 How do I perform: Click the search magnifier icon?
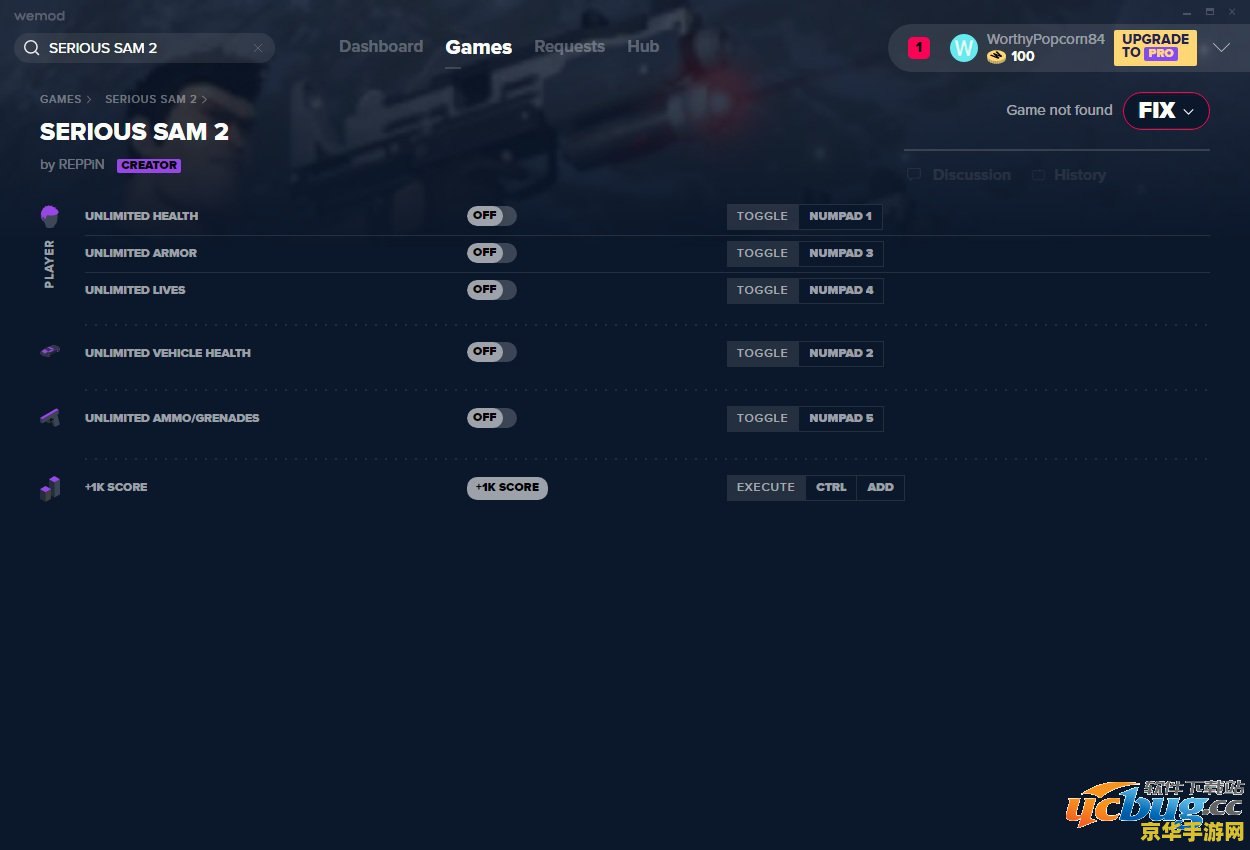tap(31, 48)
